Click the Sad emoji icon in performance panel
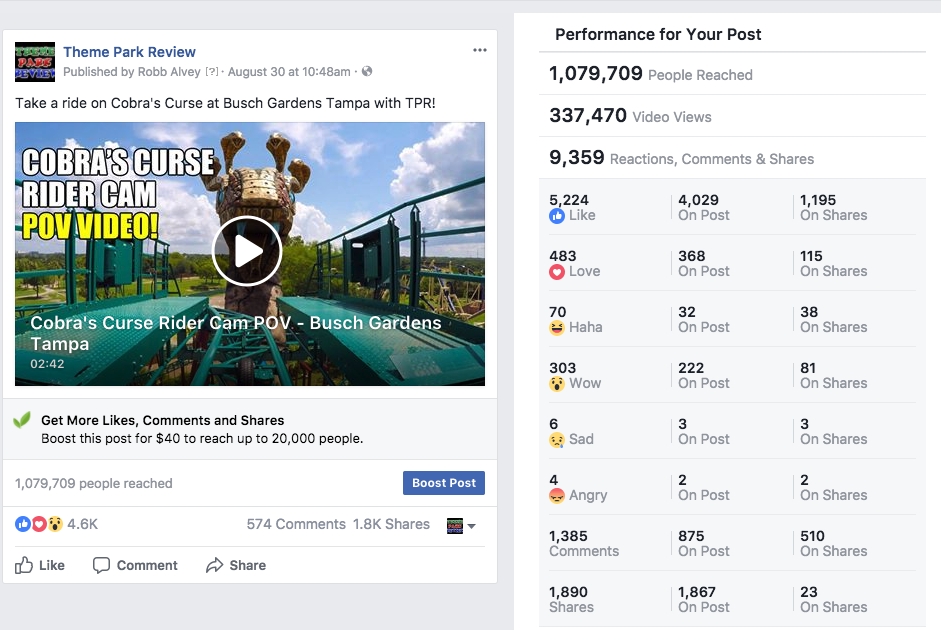 point(557,440)
